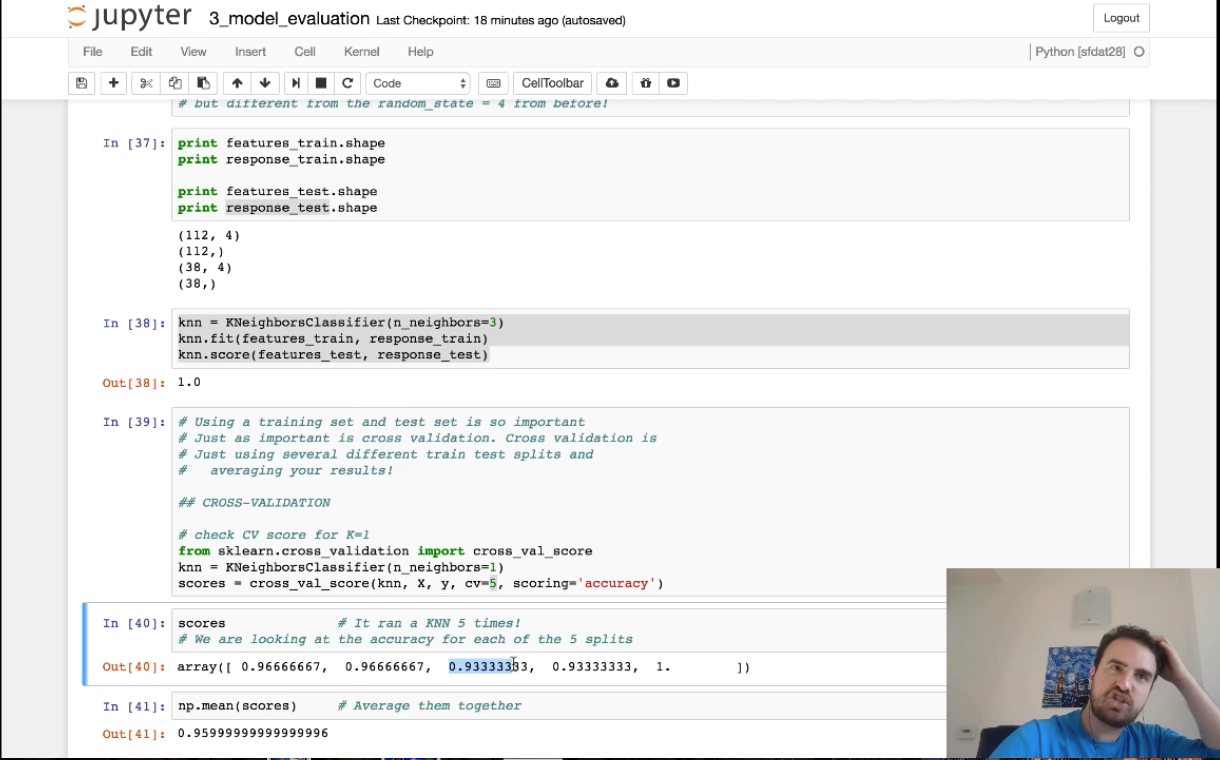Open the Code cell type dropdown
This screenshot has width=1220, height=760.
click(x=417, y=83)
